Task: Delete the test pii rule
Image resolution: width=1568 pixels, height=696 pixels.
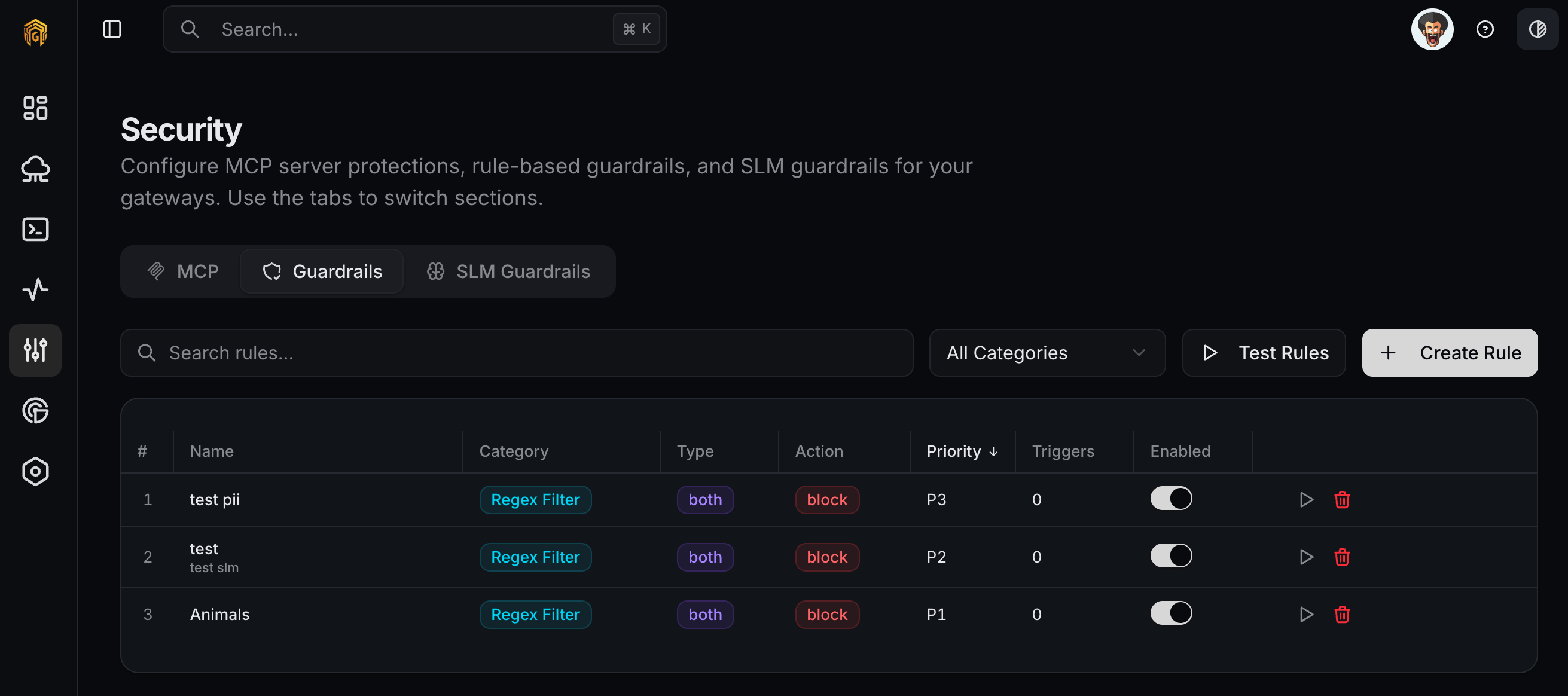Action: 1341,499
